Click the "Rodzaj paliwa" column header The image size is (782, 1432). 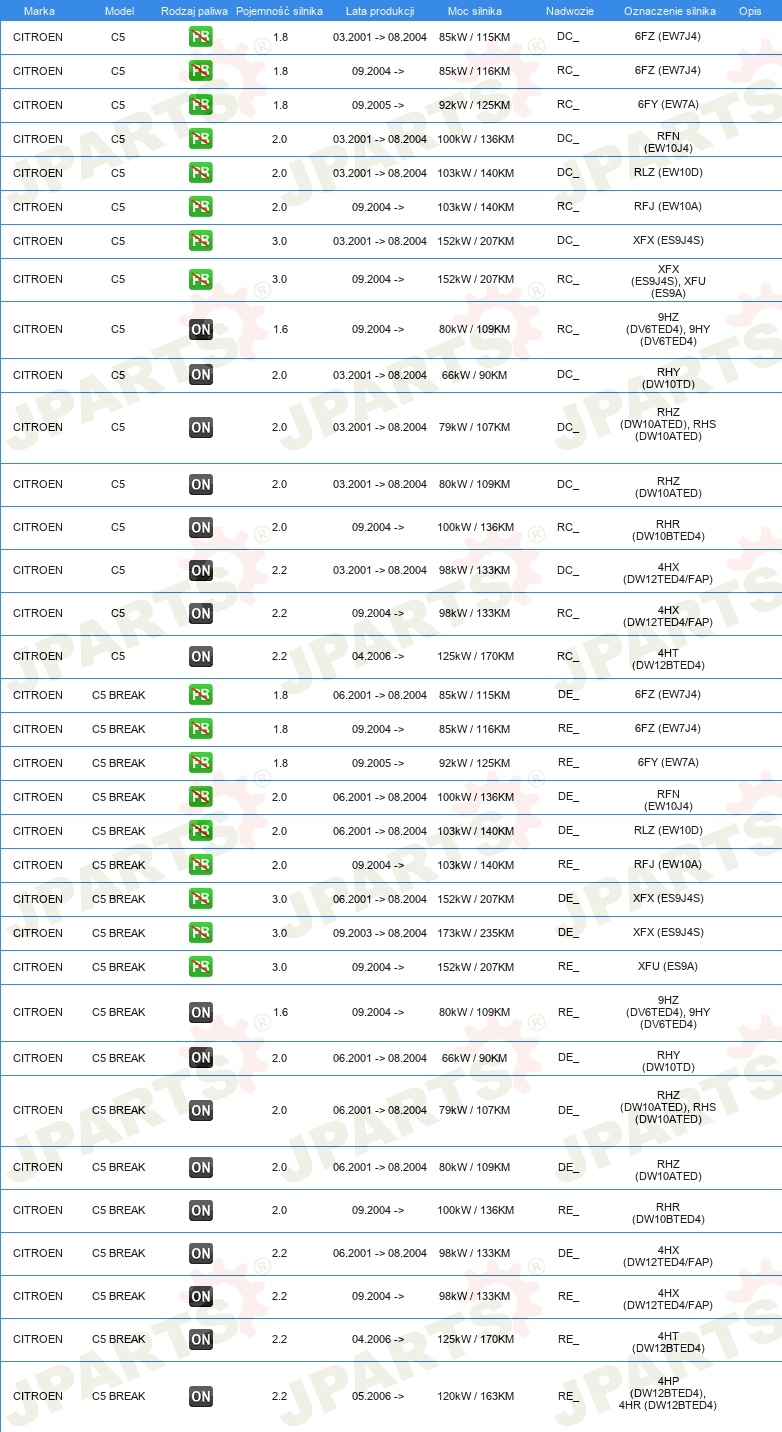(195, 11)
